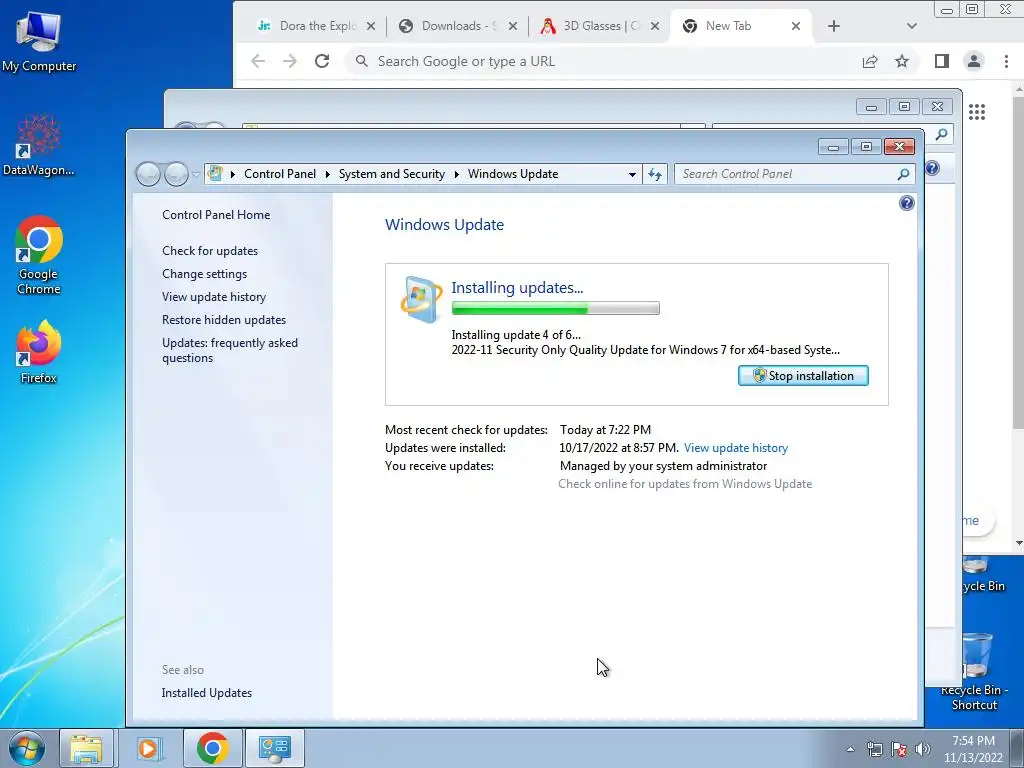
Task: Click Check for updates link
Action: click(x=210, y=251)
